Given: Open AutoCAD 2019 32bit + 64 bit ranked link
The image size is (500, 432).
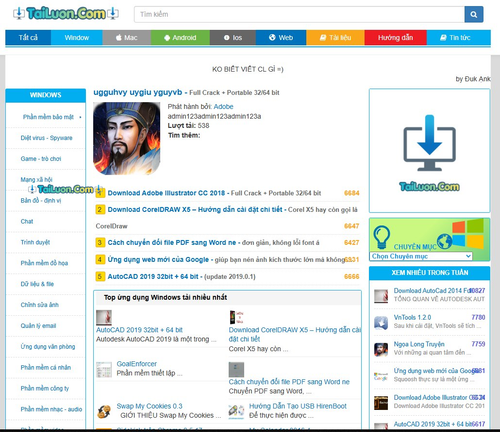Looking at the screenshot, I should [x=153, y=276].
